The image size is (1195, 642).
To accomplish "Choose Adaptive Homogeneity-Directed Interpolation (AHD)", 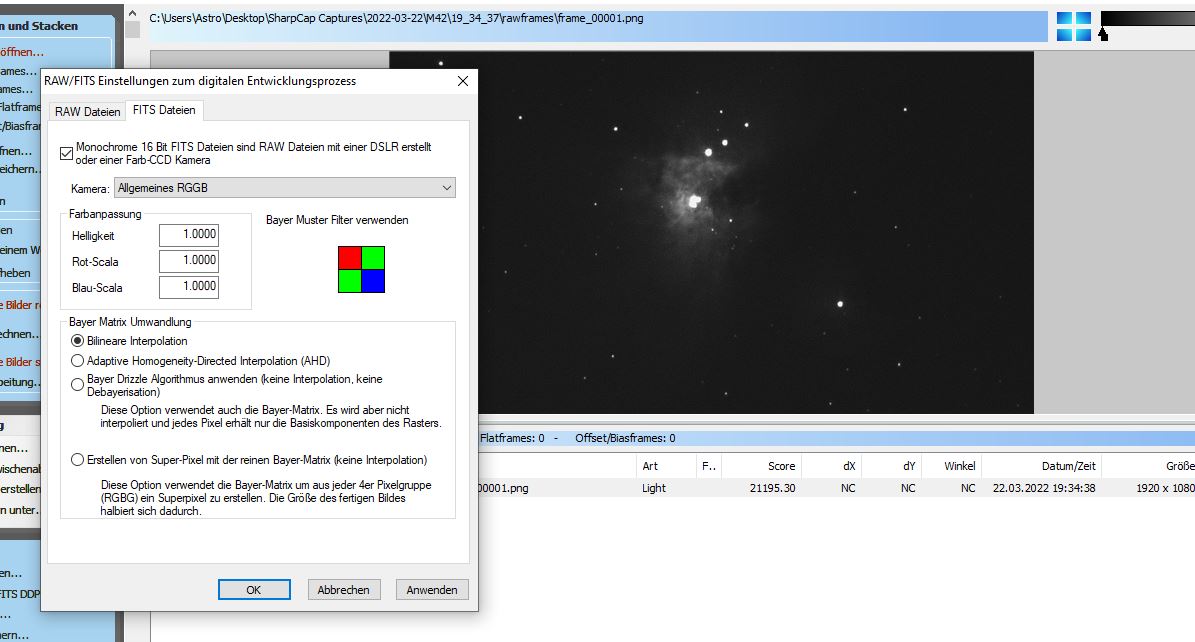I will pos(77,361).
